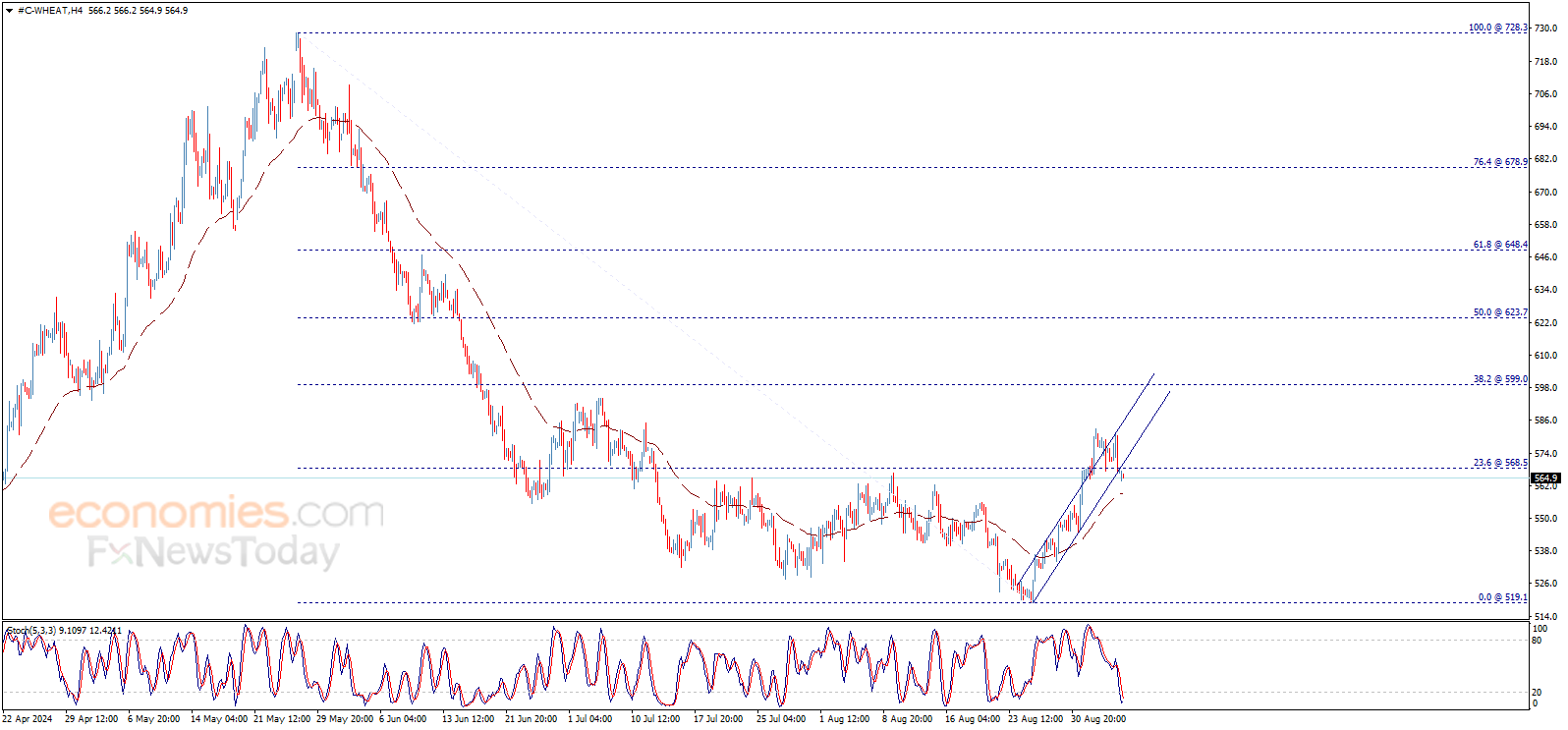1568x730 pixels.
Task: Click the 730.0 price axis value
Action: (1545, 28)
